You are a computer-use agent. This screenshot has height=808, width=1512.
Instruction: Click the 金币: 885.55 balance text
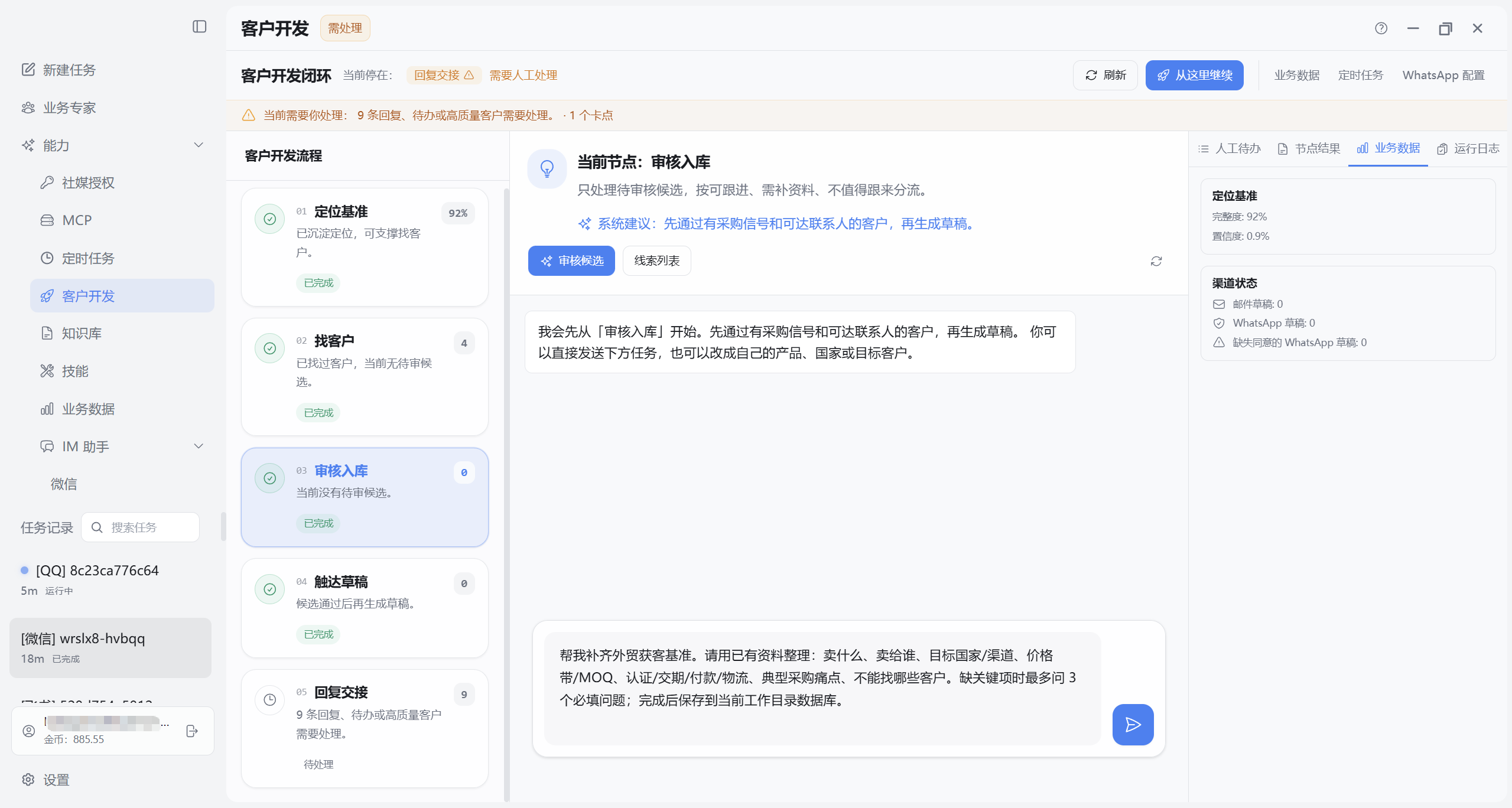[x=74, y=739]
